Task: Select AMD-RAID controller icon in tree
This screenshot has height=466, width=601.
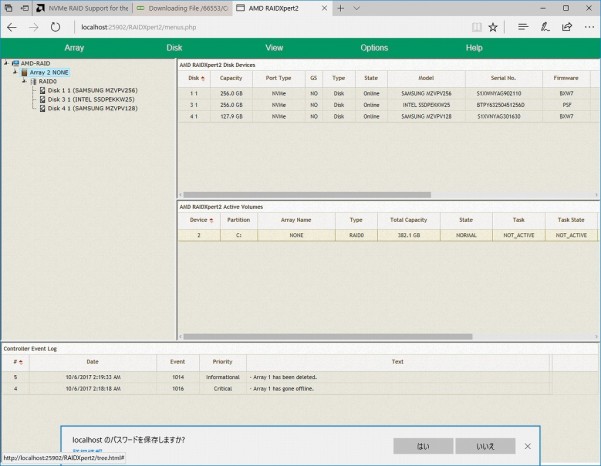Action: tap(15, 63)
